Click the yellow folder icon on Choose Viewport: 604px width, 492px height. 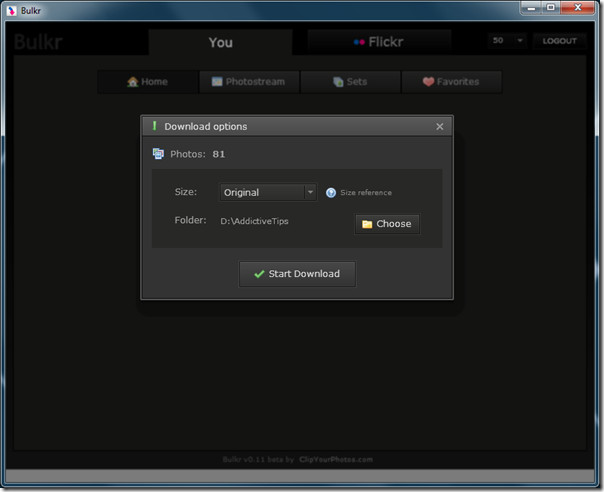point(367,224)
